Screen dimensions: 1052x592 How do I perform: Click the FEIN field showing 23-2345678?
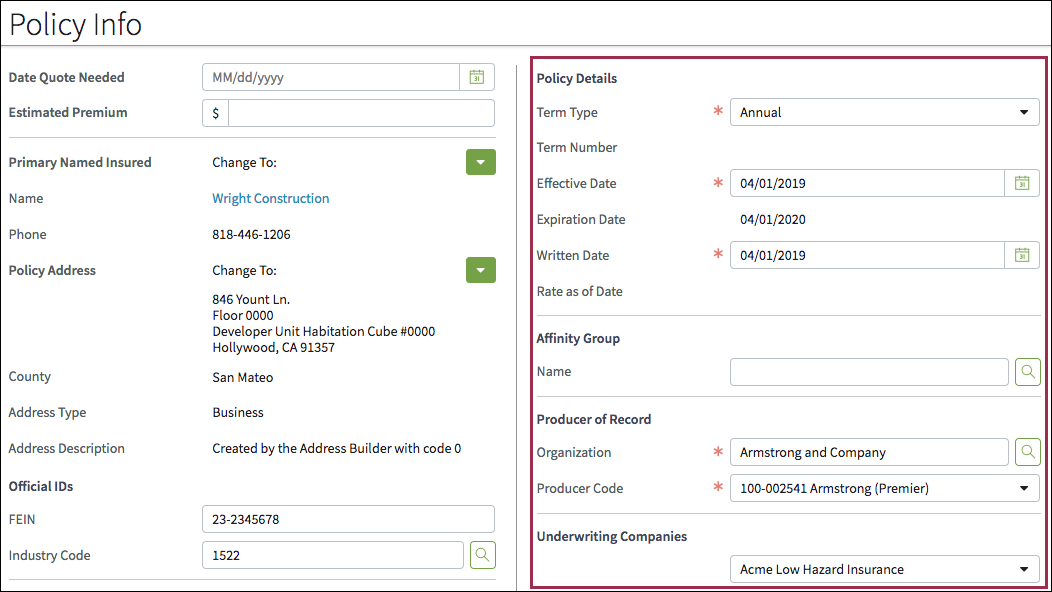pos(348,519)
